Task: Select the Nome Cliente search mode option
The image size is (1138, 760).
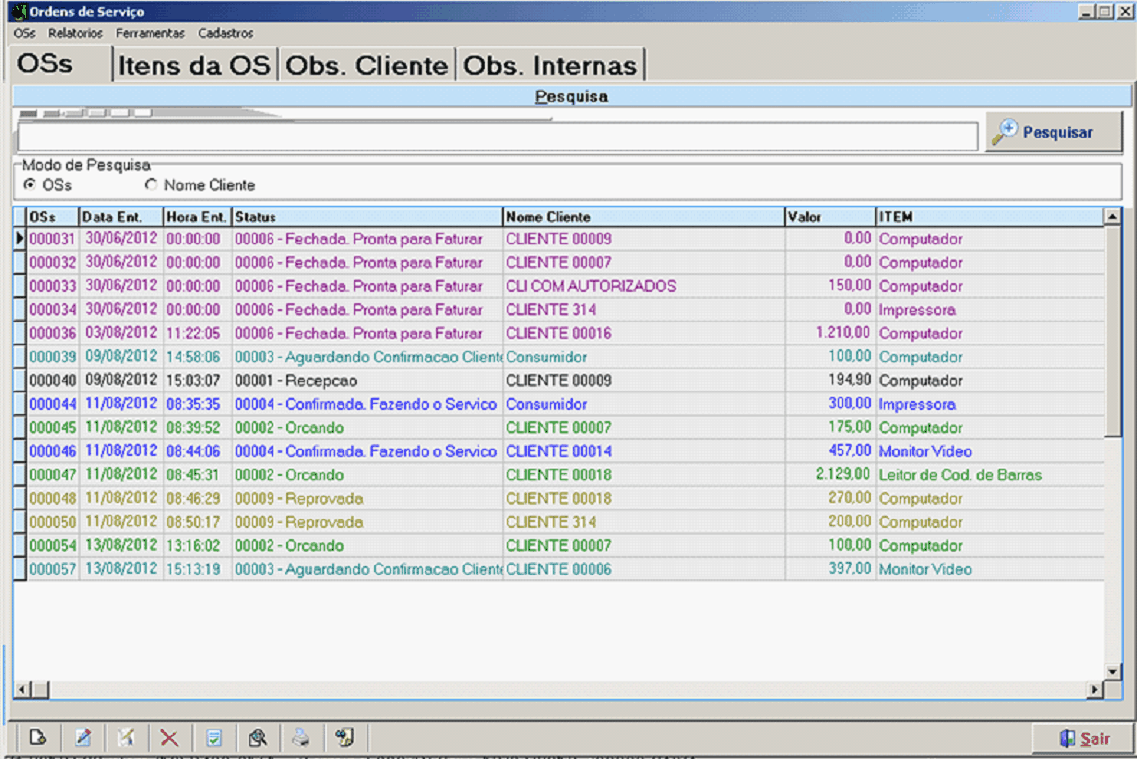Action: (152, 185)
